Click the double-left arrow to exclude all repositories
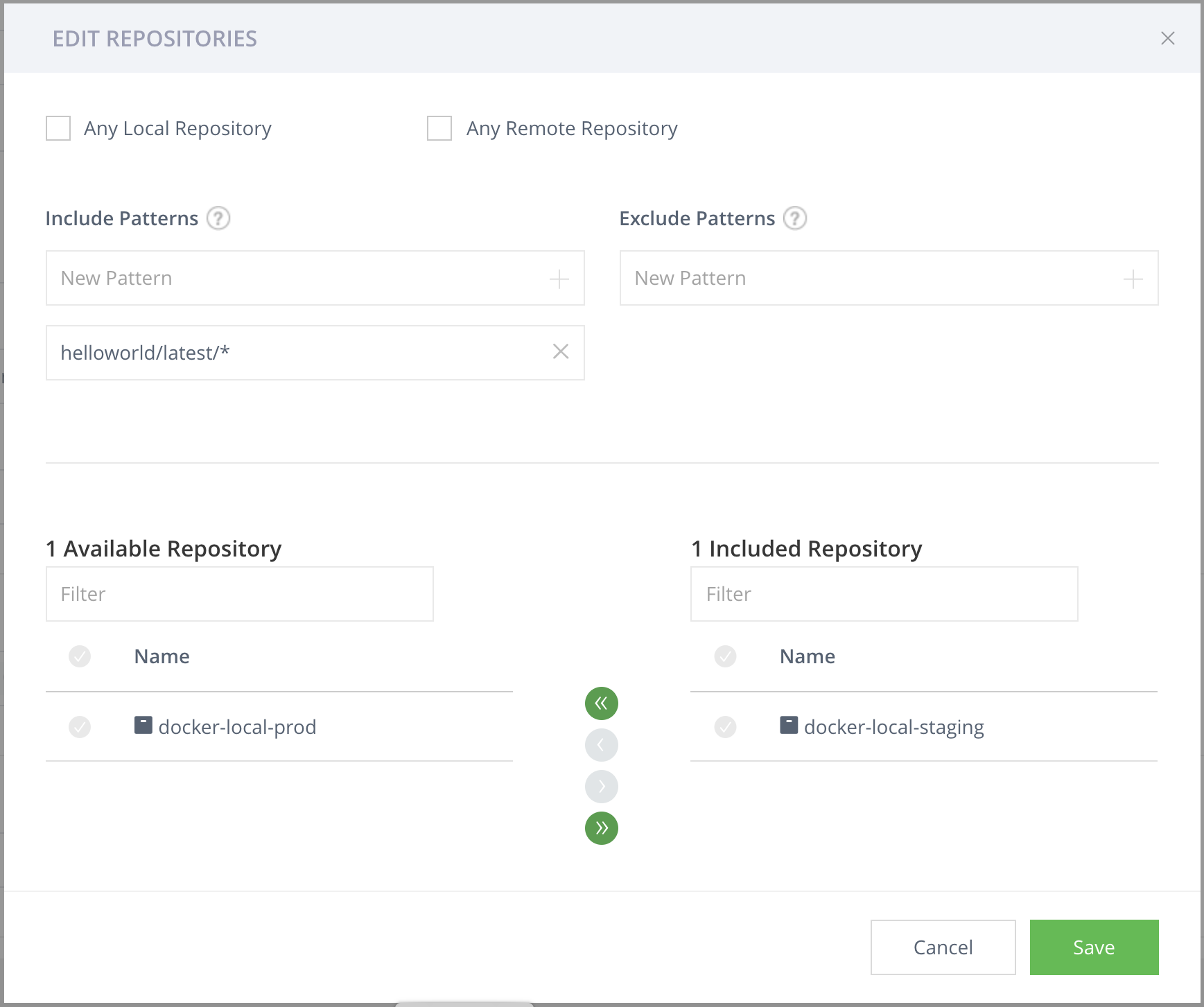The height and width of the screenshot is (1007, 1204). [x=602, y=703]
